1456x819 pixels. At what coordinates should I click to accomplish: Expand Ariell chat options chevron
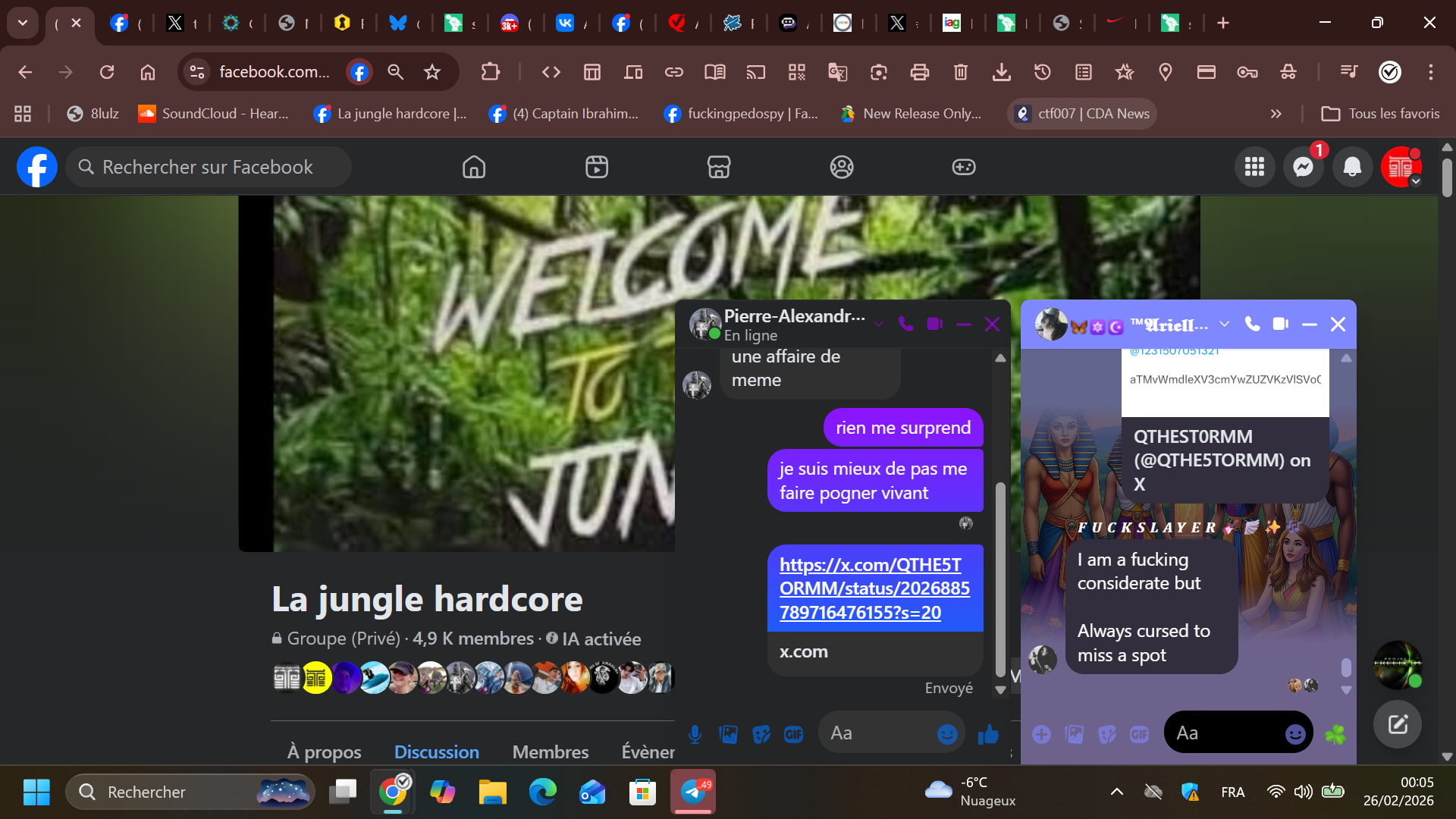(1224, 325)
